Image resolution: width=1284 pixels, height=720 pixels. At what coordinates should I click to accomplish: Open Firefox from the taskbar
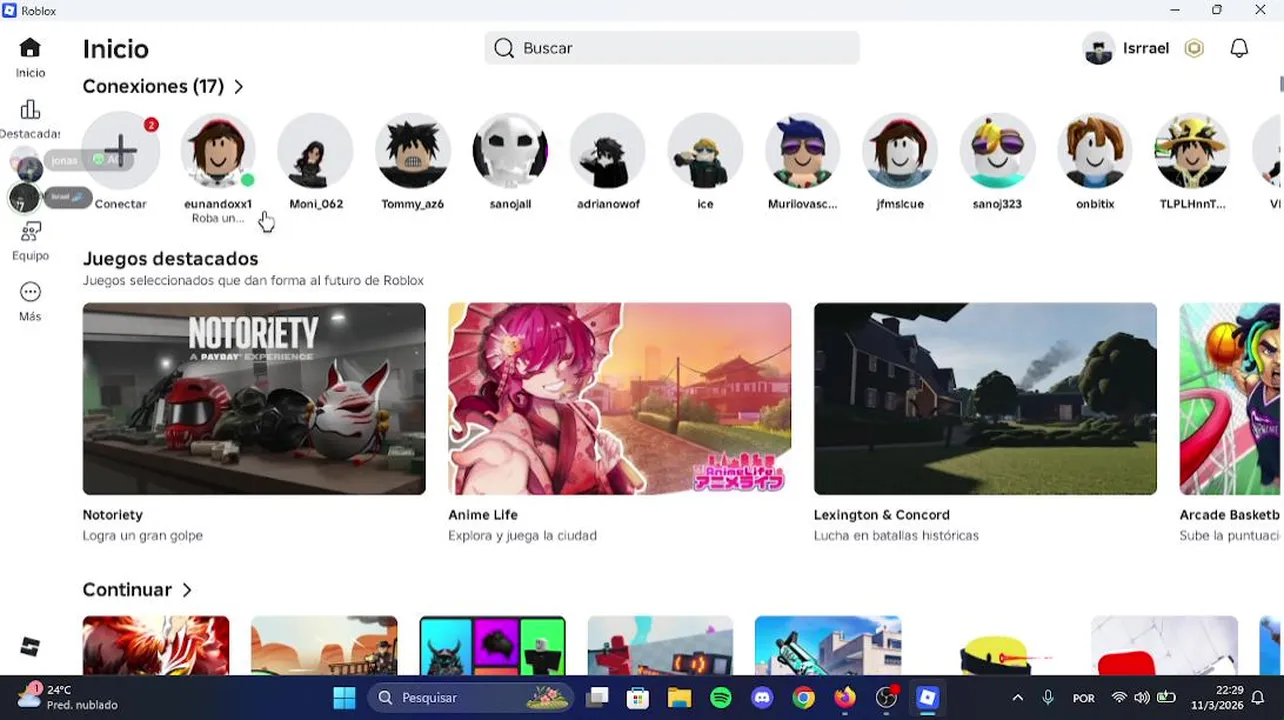tap(845, 698)
